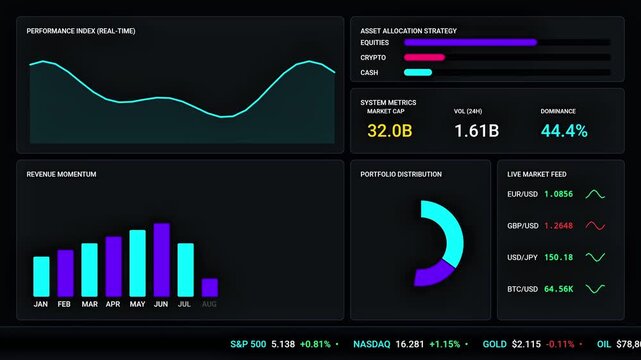Click the Market Cap value 32.0B
The image size is (641, 360).
click(x=390, y=131)
